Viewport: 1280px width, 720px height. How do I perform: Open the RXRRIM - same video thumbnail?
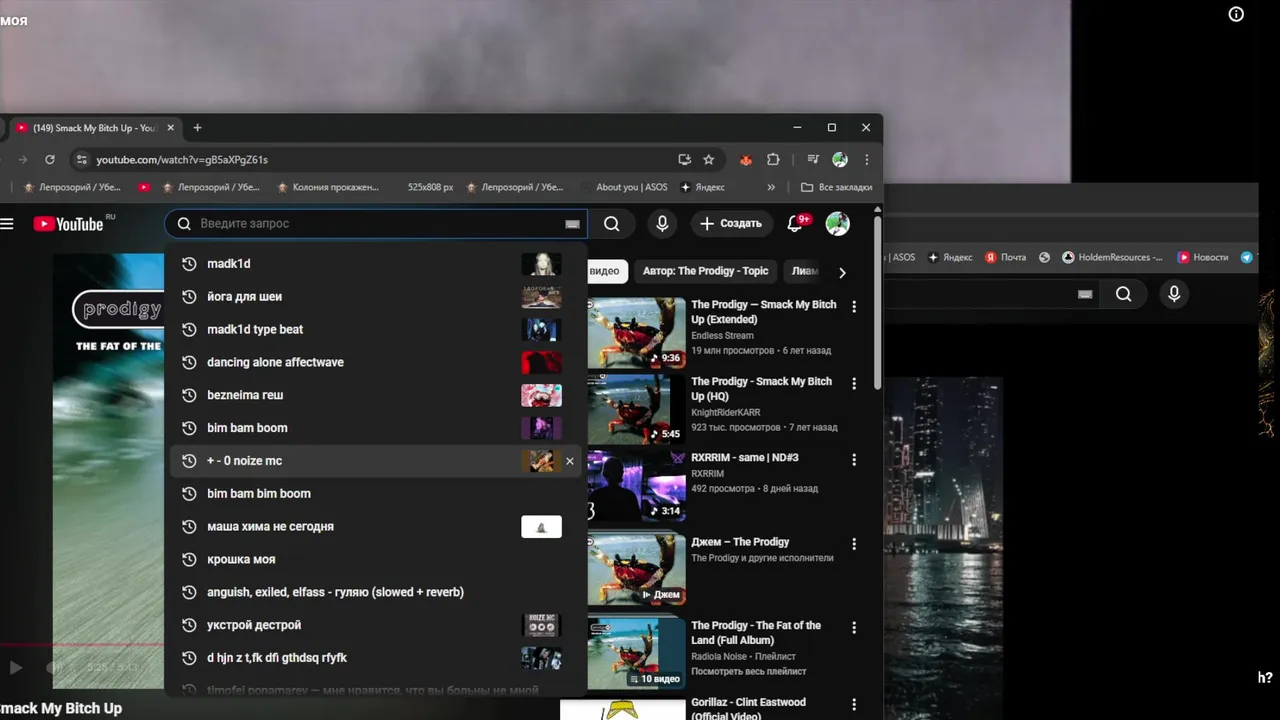point(636,486)
